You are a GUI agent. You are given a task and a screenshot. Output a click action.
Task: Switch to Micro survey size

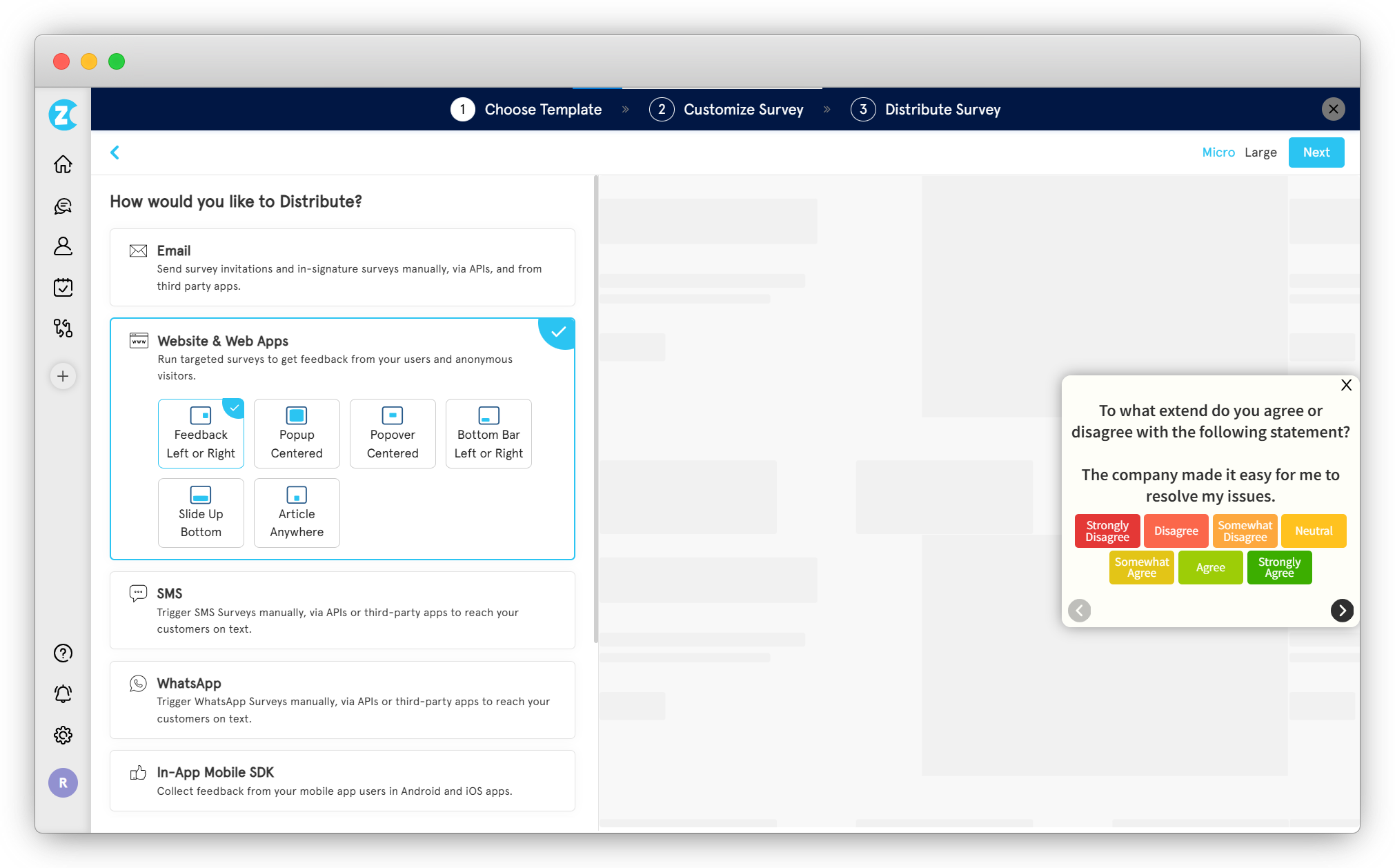pyautogui.click(x=1218, y=152)
